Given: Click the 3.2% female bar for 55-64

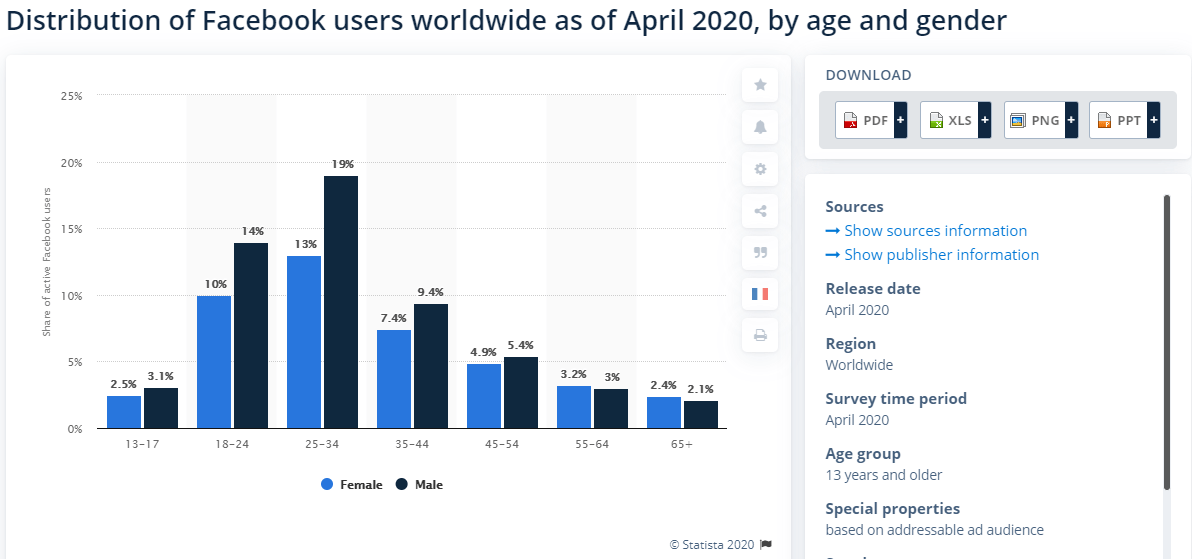Looking at the screenshot, I should (574, 407).
